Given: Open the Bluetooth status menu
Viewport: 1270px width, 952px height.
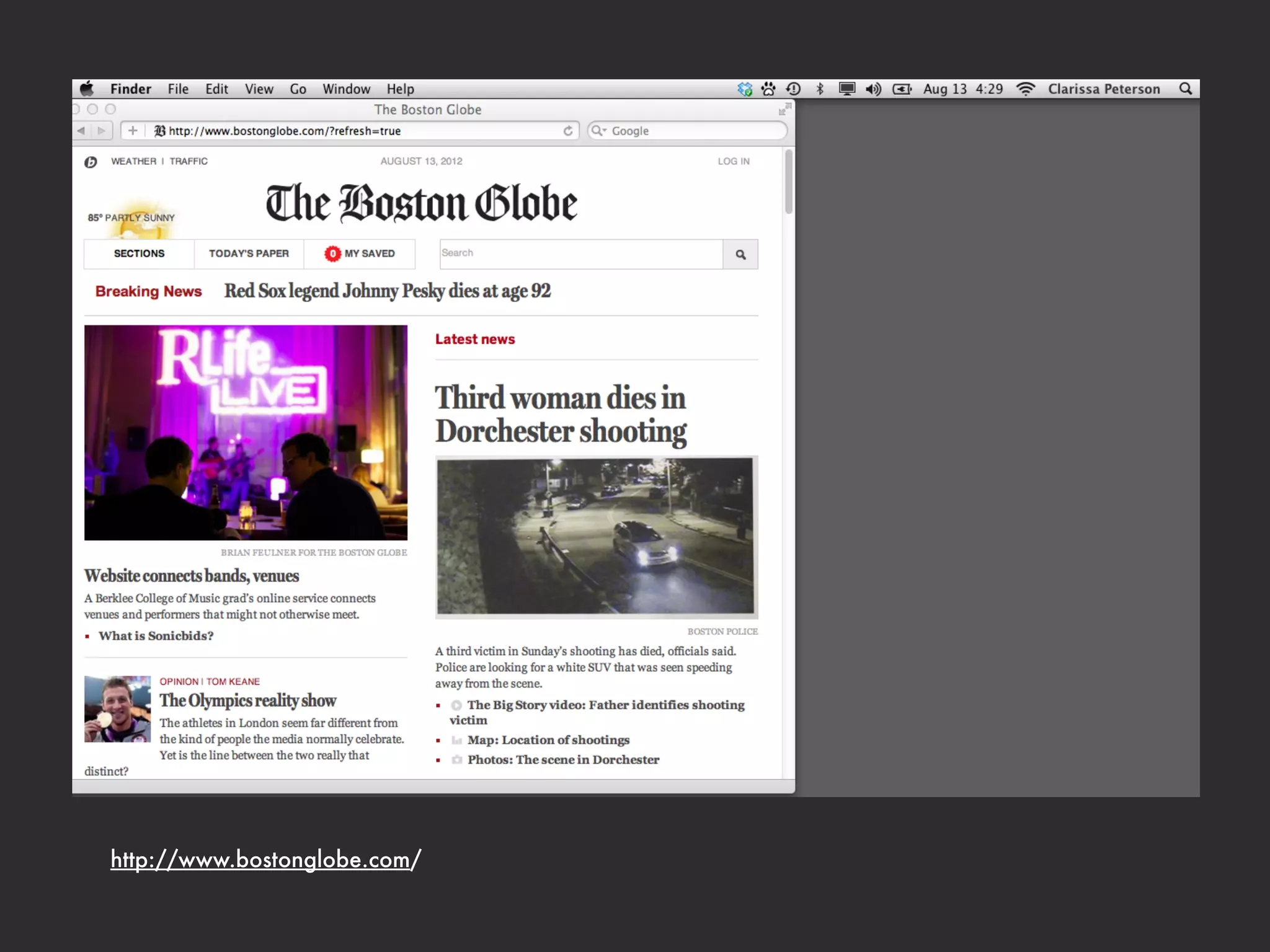Looking at the screenshot, I should pos(820,89).
